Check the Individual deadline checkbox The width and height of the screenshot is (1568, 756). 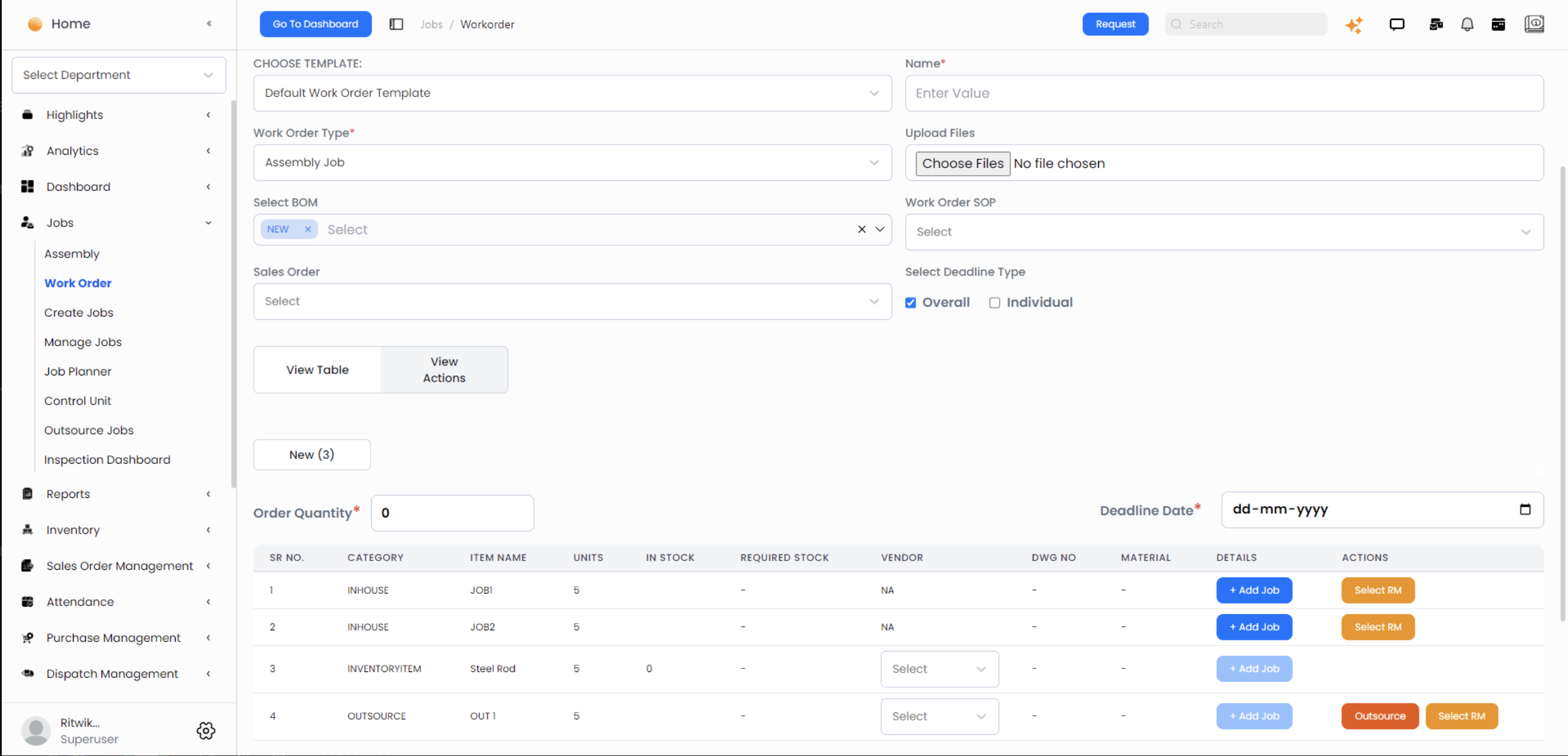point(994,302)
